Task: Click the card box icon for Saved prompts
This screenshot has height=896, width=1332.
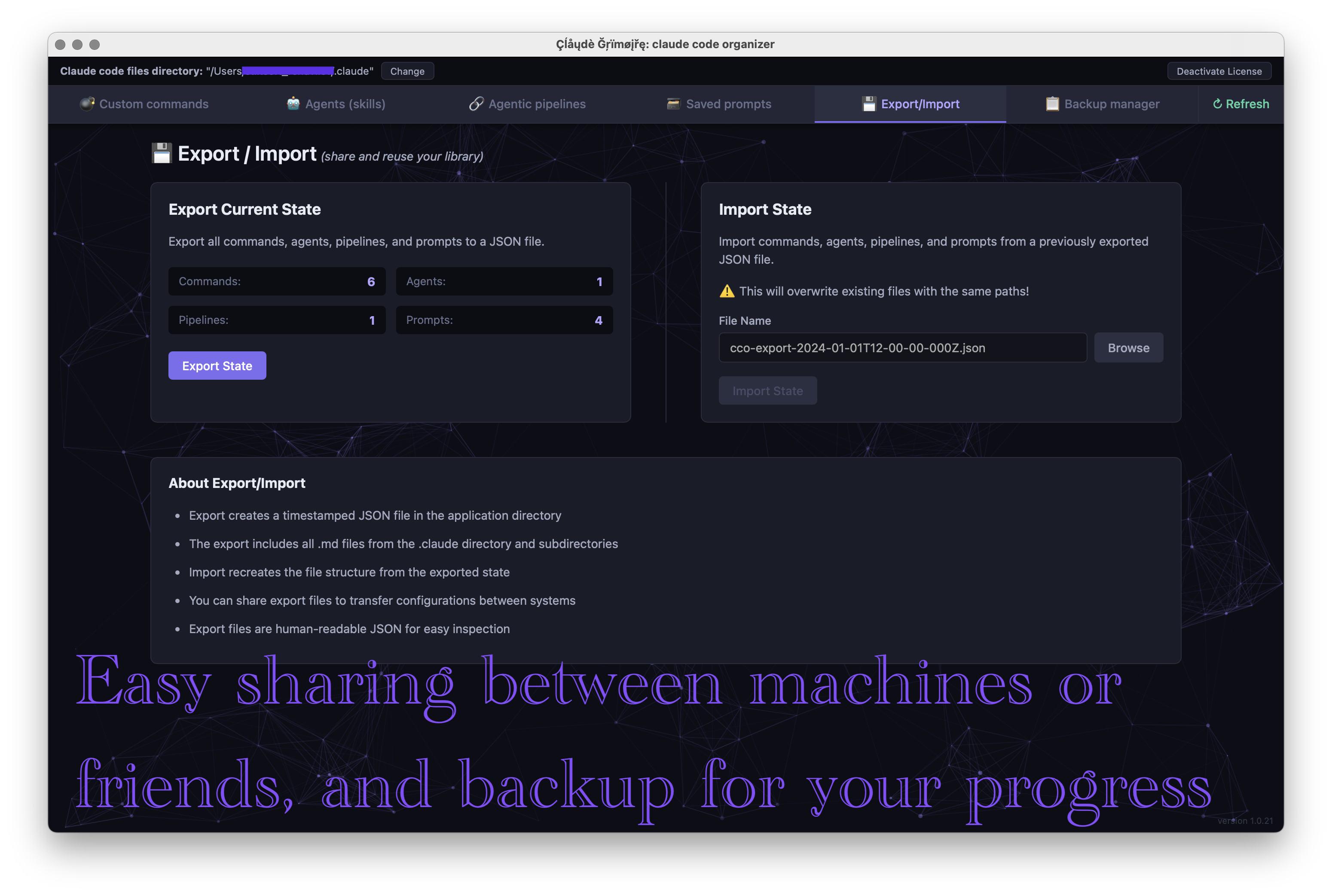Action: (673, 104)
